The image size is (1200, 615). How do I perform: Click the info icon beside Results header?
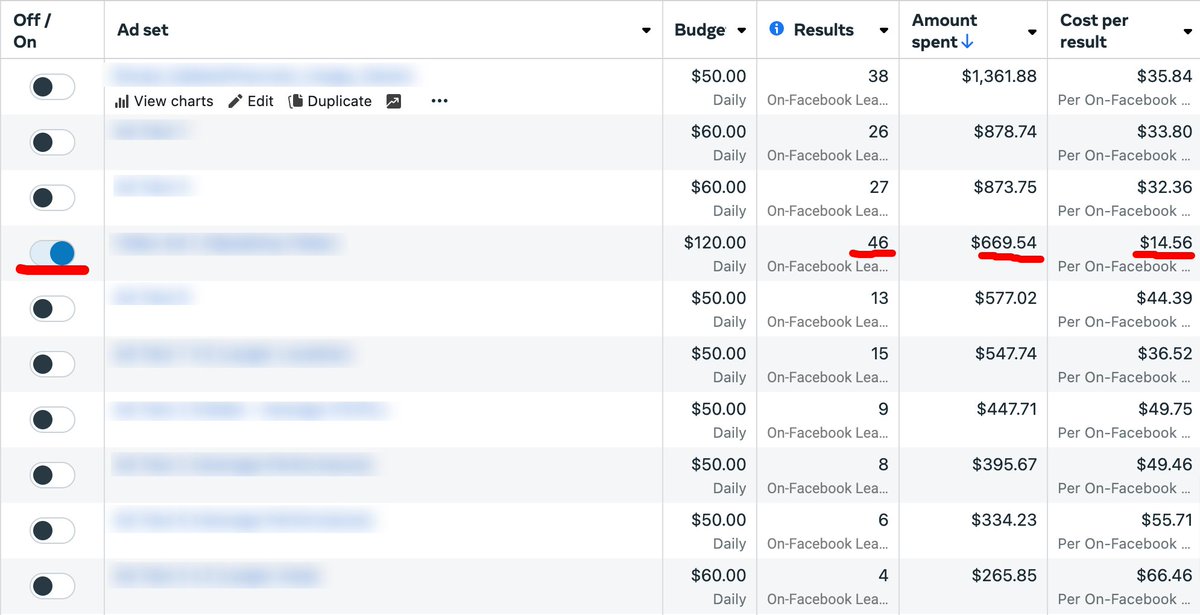tap(777, 30)
